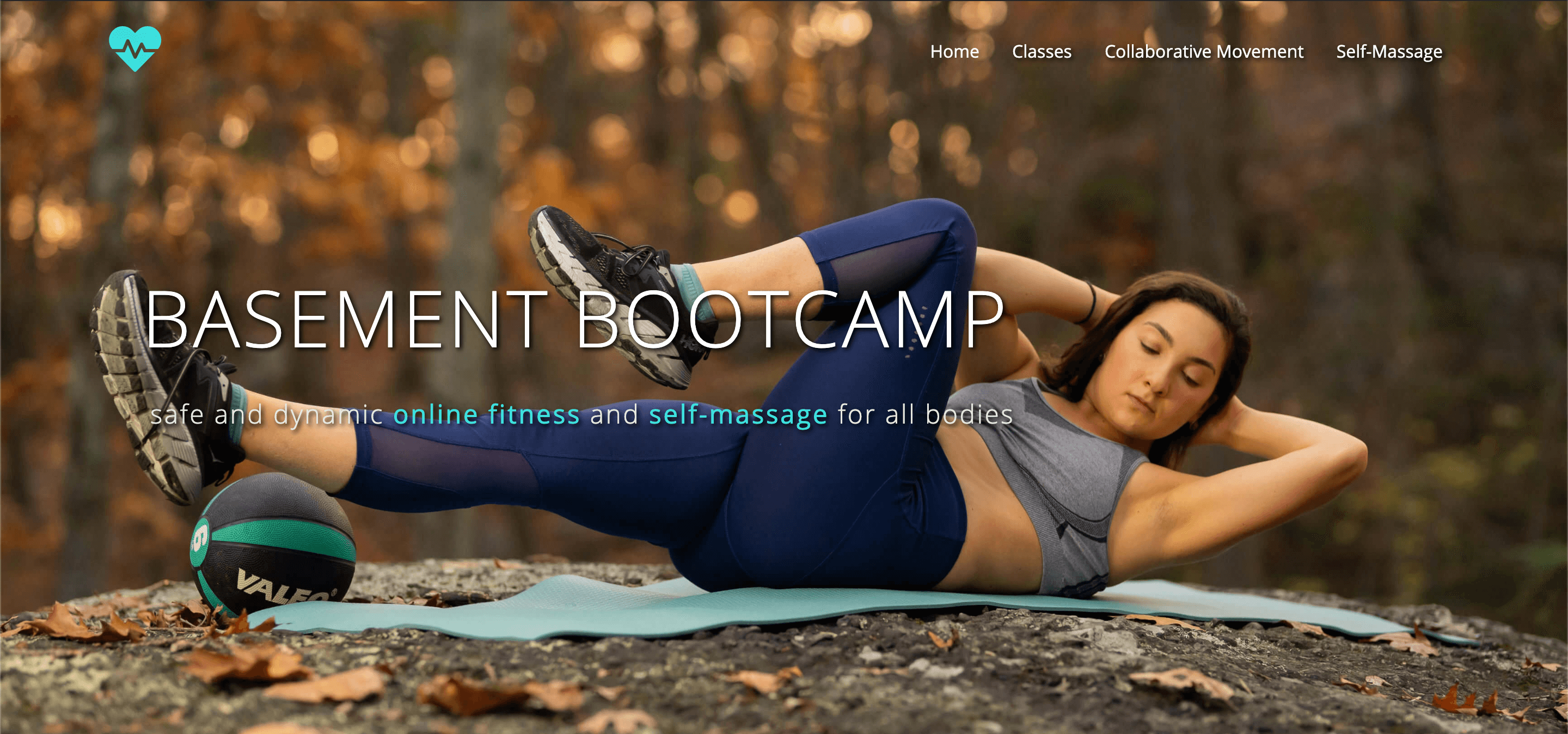The height and width of the screenshot is (734, 1568).
Task: Follow the teal 'online fitness' link
Action: click(486, 414)
